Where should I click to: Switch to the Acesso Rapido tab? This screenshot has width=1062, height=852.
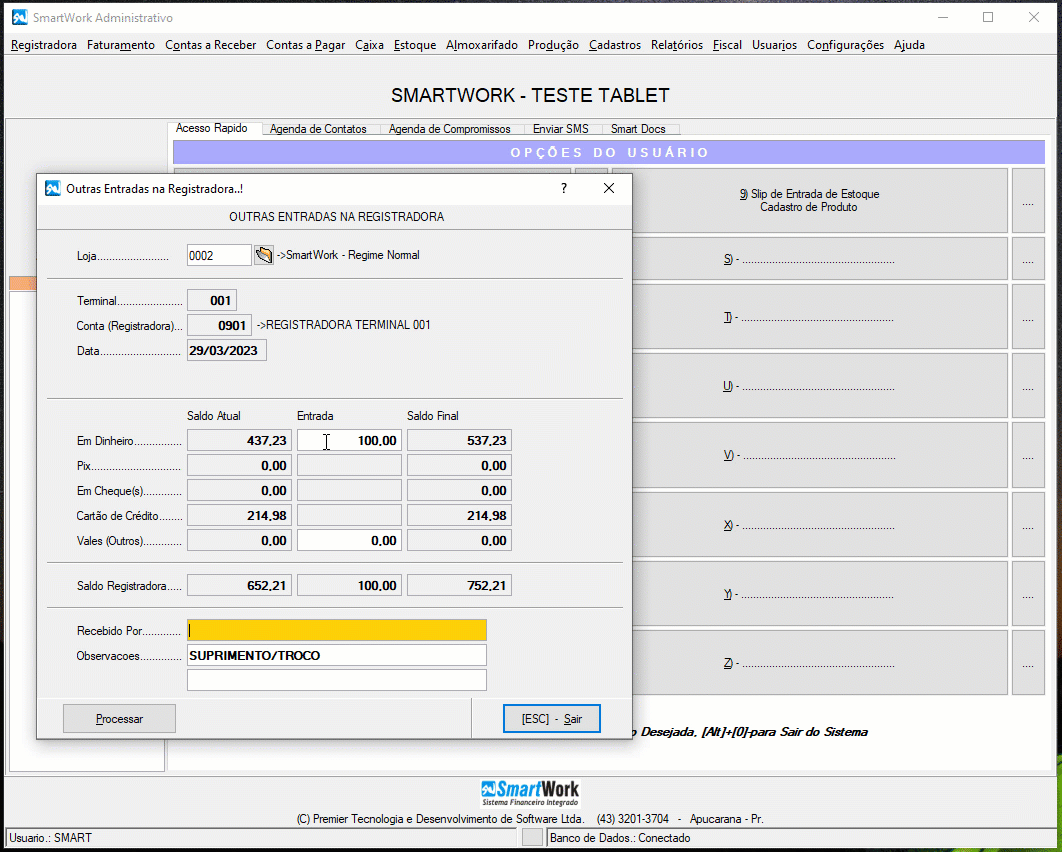coord(211,128)
